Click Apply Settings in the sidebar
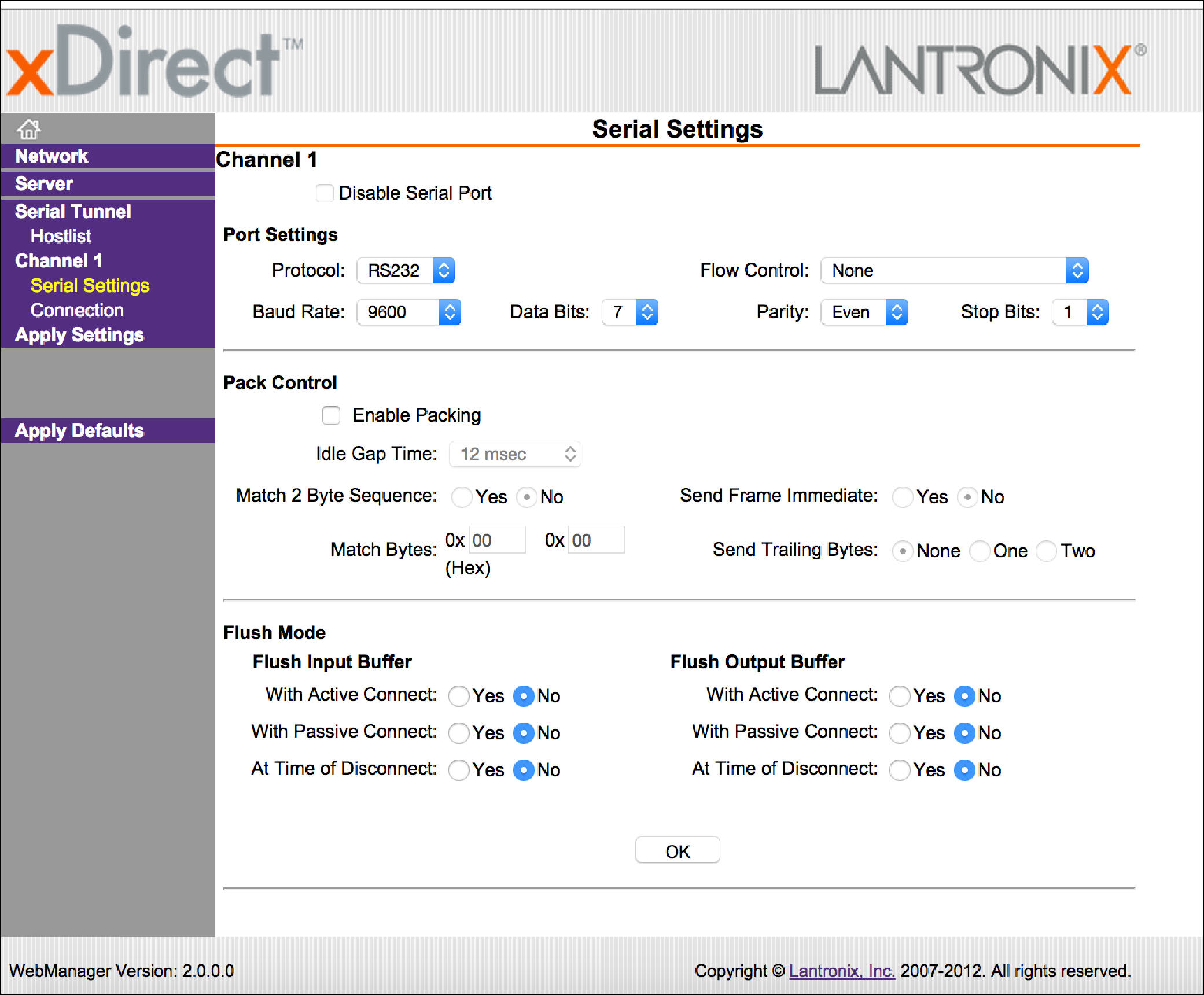 79,336
